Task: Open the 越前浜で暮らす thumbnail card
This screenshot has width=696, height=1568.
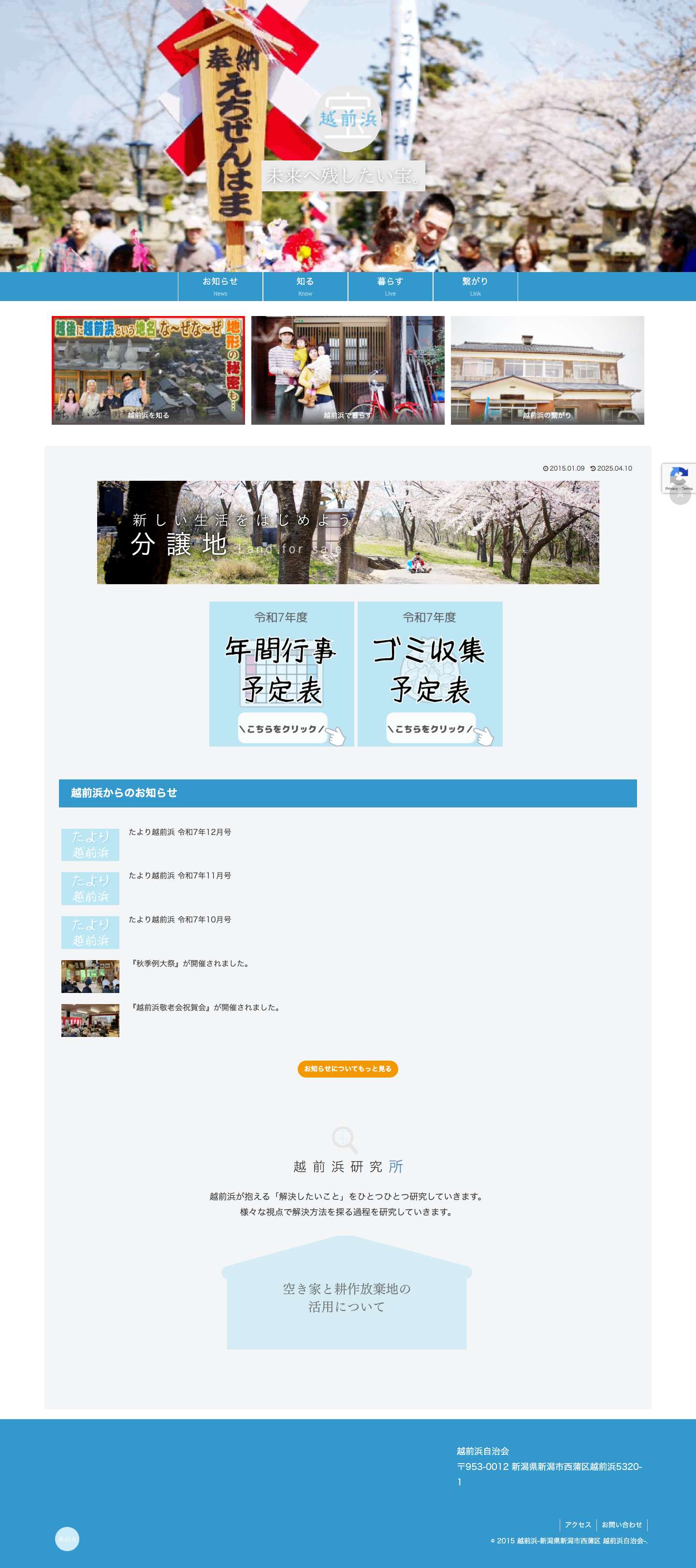Action: tap(348, 370)
